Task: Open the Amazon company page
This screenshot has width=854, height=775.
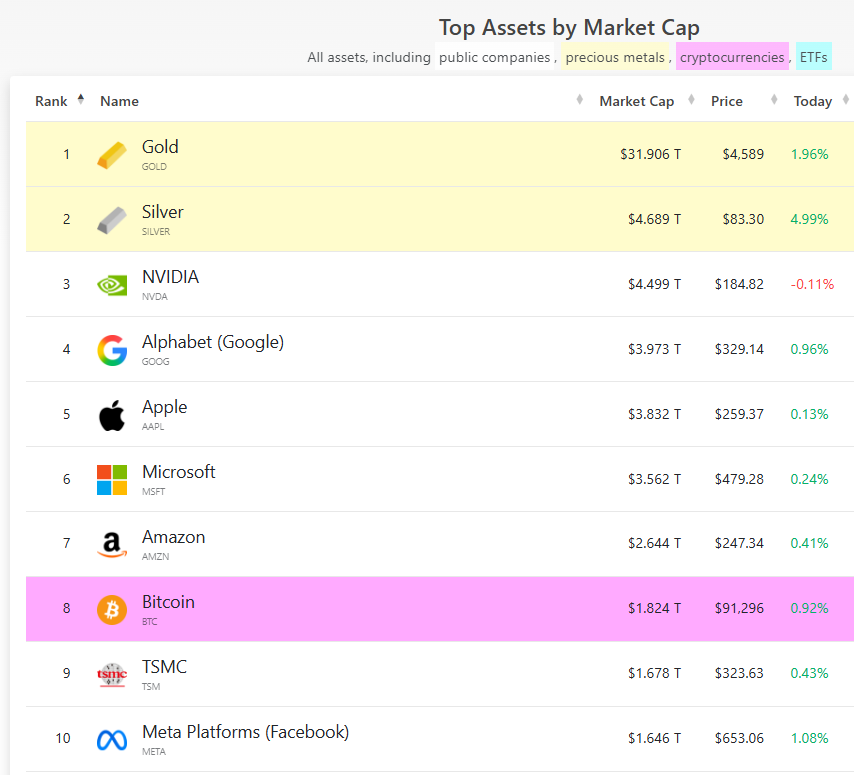Action: pyautogui.click(x=174, y=537)
